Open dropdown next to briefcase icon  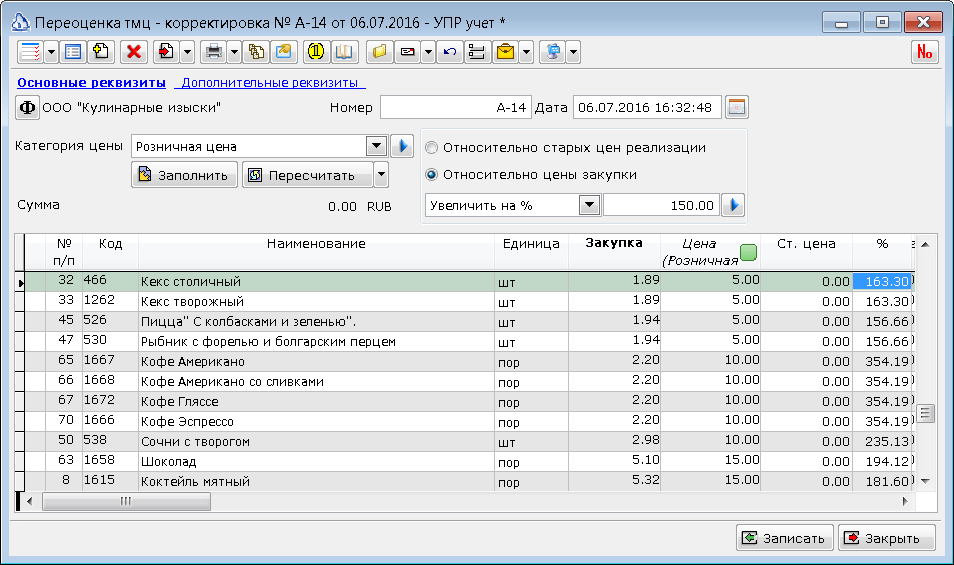click(x=527, y=52)
